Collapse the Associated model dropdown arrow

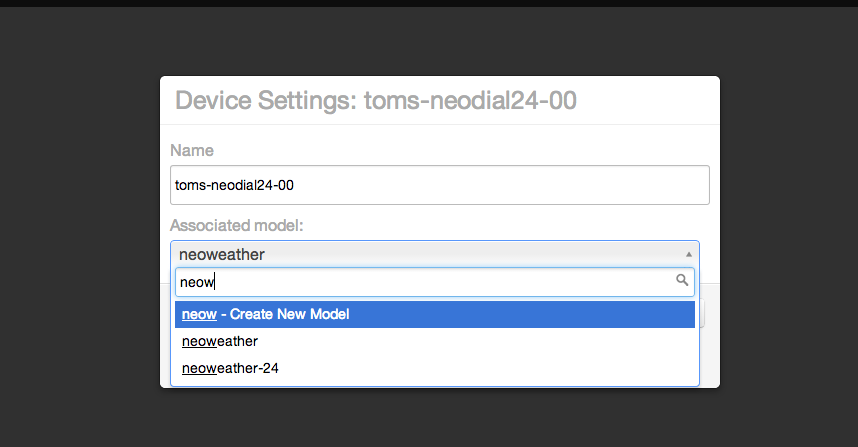tap(688, 254)
